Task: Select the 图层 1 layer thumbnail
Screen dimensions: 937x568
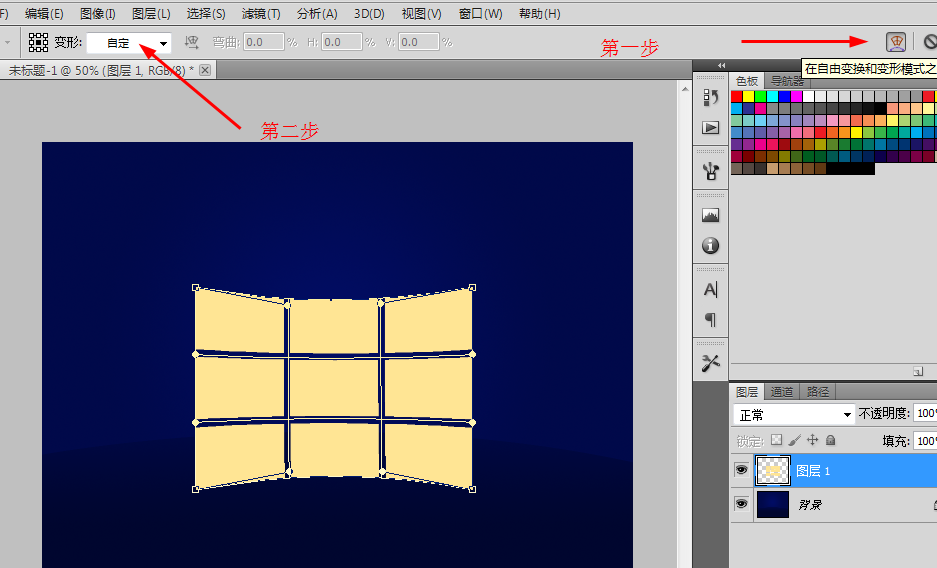Action: pos(773,471)
